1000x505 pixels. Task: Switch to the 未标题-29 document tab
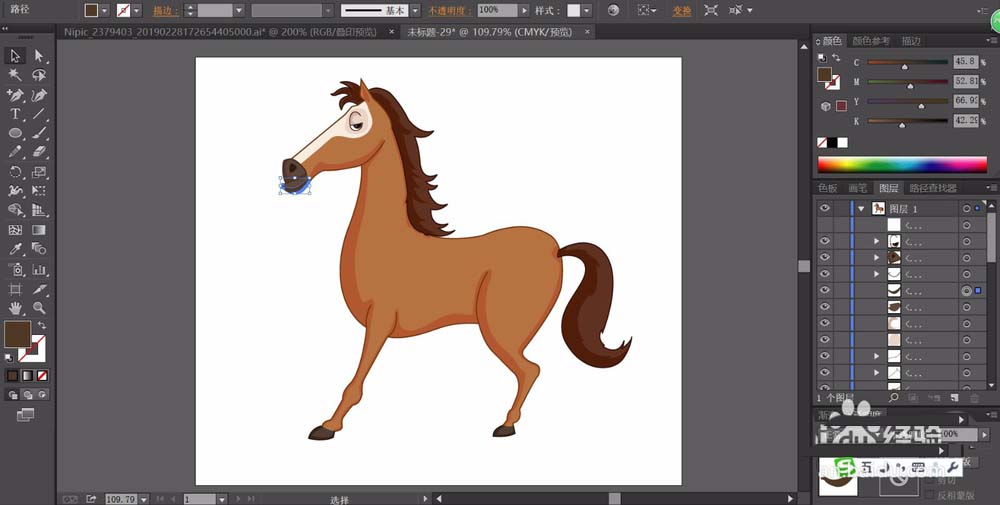(489, 32)
